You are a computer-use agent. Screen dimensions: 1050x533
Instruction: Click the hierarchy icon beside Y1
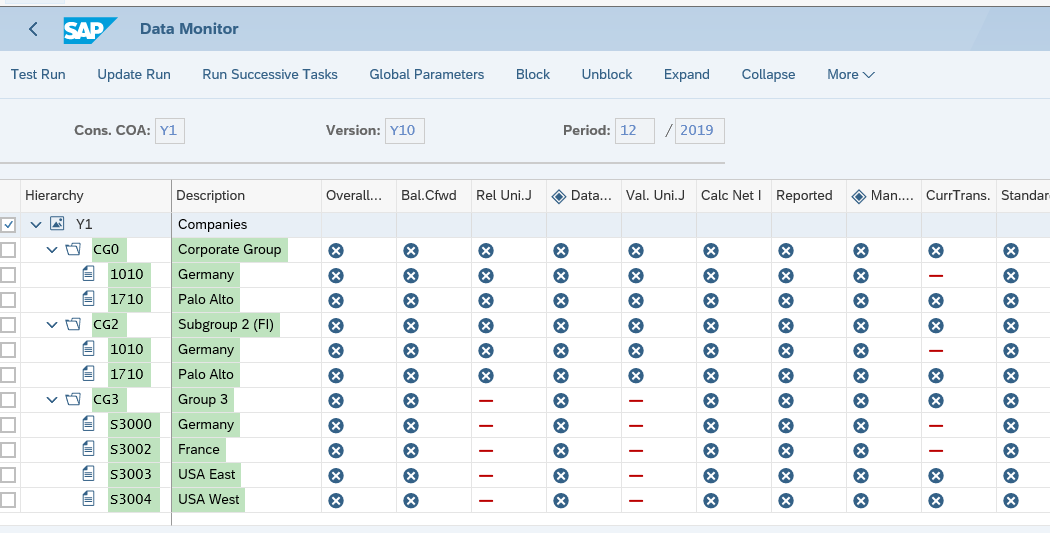click(x=57, y=225)
